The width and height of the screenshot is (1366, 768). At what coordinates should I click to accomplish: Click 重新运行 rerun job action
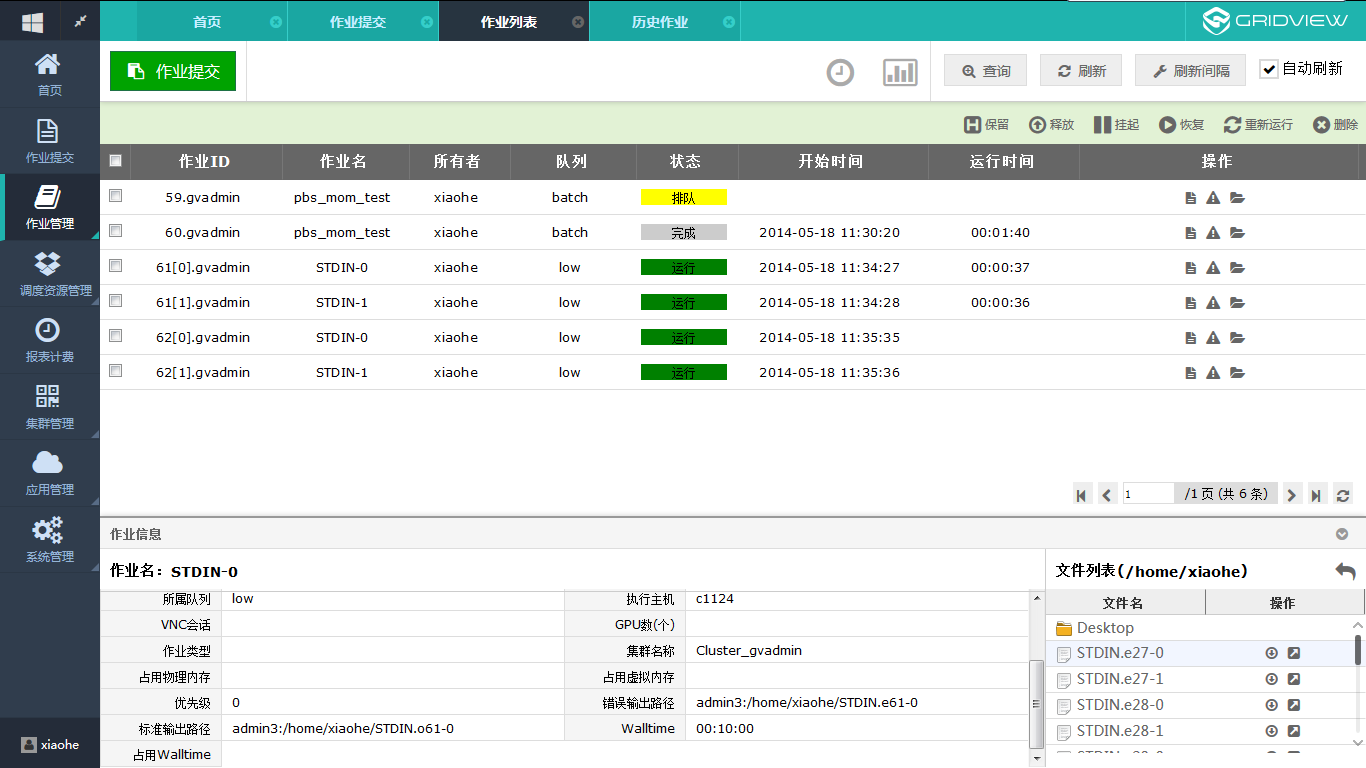[1258, 125]
